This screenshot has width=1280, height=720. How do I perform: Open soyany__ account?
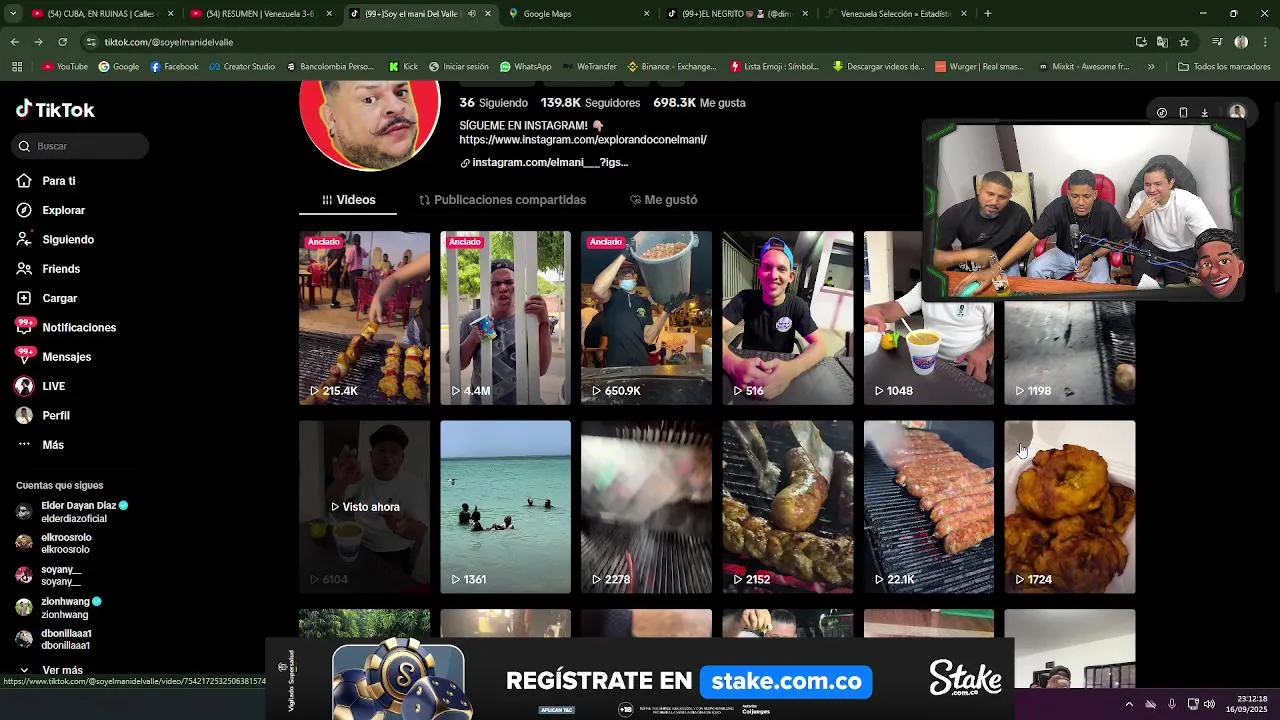[49, 575]
